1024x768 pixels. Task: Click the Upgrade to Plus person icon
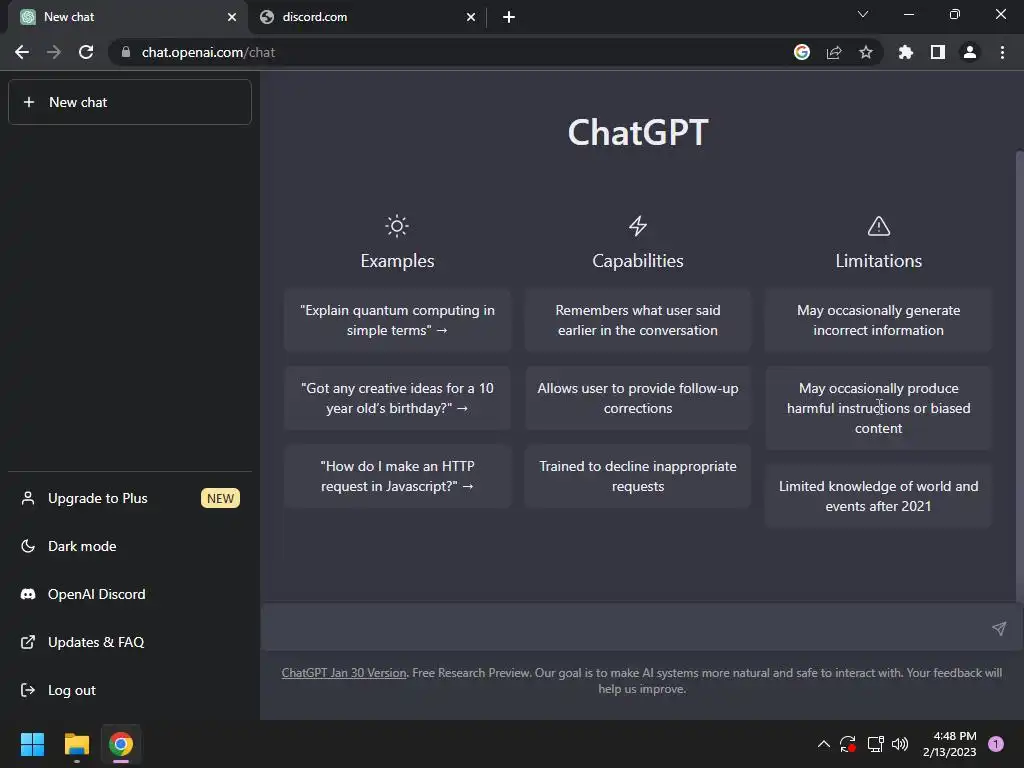(x=27, y=498)
